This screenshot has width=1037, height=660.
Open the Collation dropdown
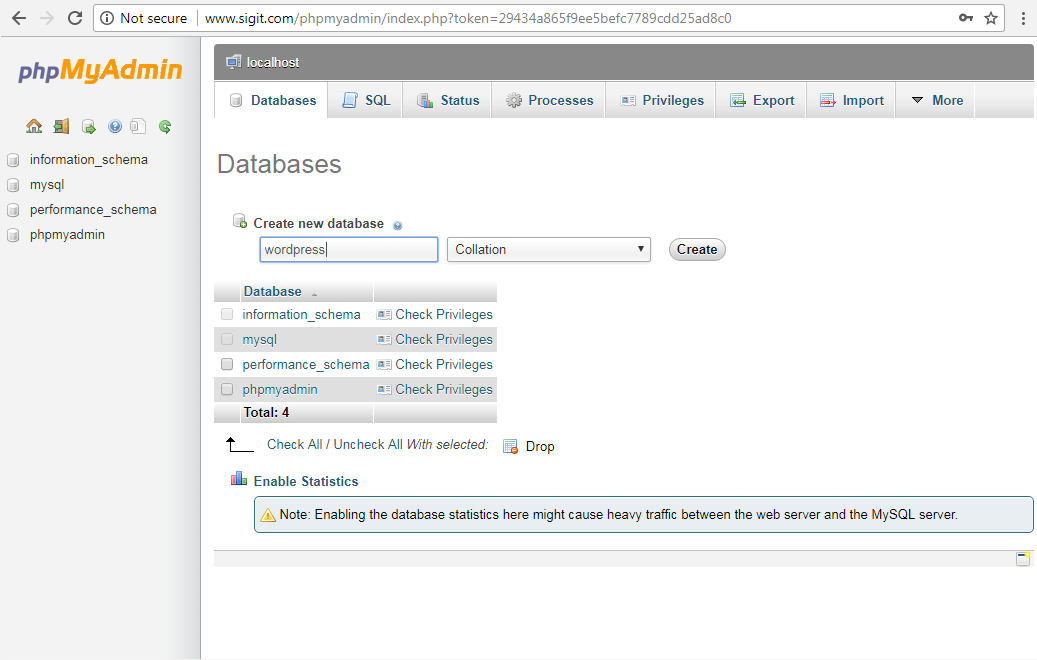[549, 250]
